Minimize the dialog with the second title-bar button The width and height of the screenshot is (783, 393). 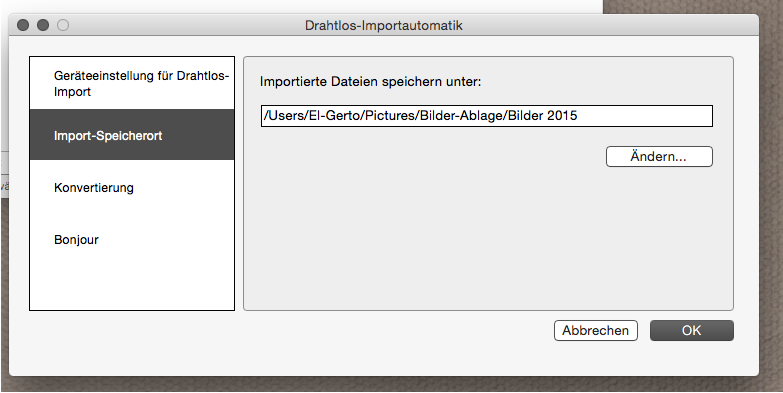tap(43, 25)
